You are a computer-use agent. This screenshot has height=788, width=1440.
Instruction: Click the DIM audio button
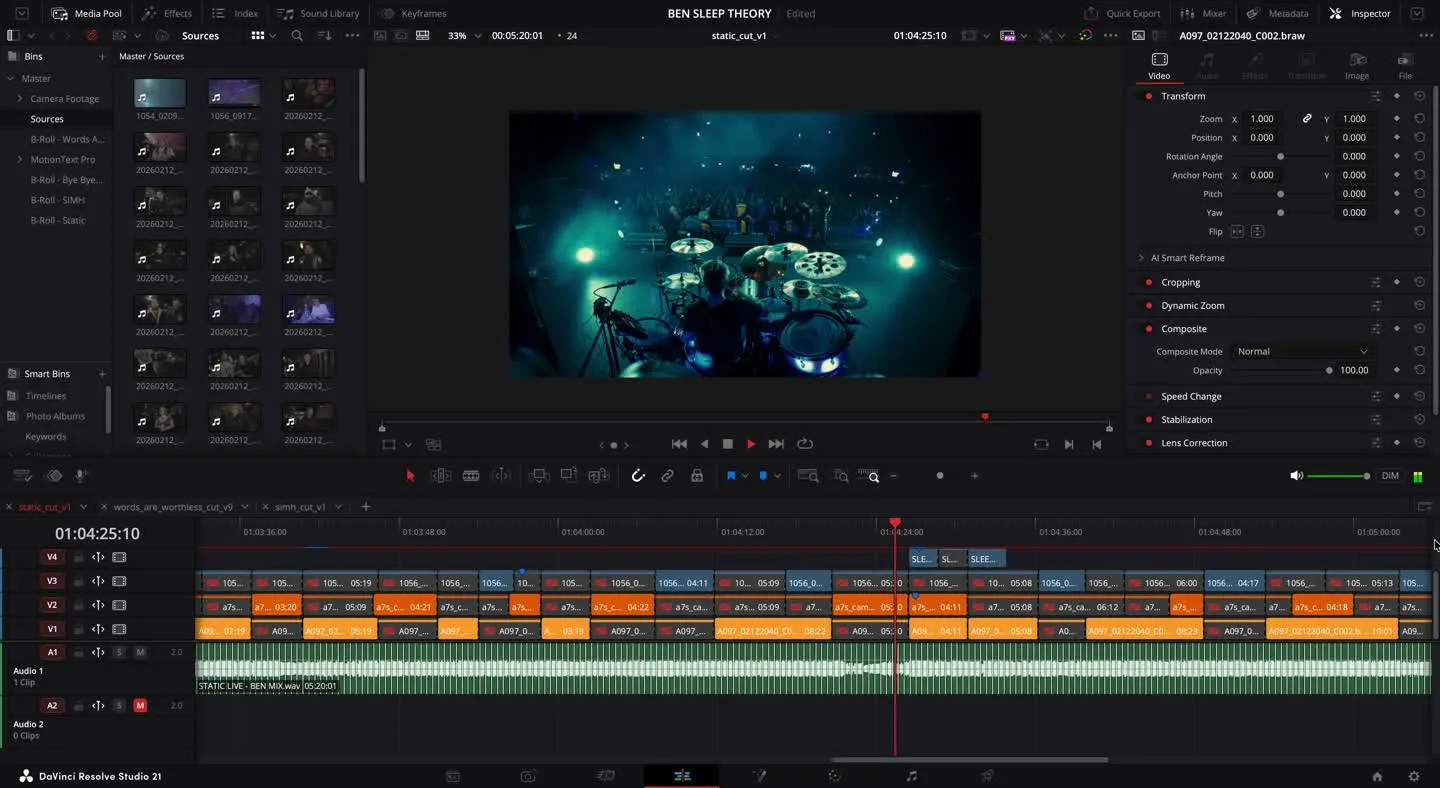pyautogui.click(x=1390, y=476)
